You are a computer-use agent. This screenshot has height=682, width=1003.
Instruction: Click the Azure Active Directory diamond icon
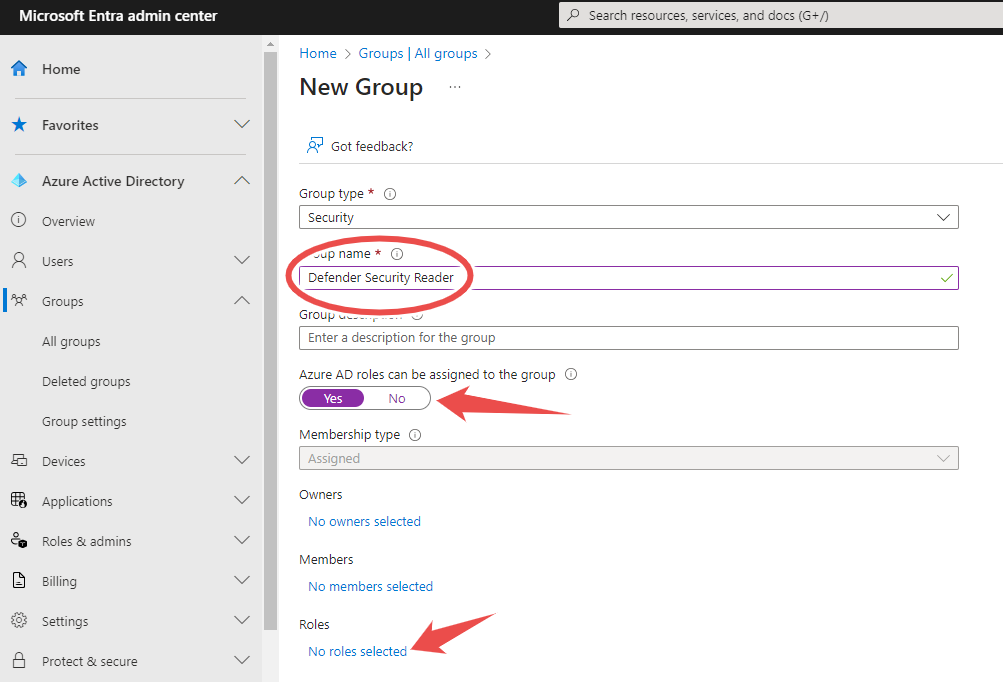pos(19,180)
